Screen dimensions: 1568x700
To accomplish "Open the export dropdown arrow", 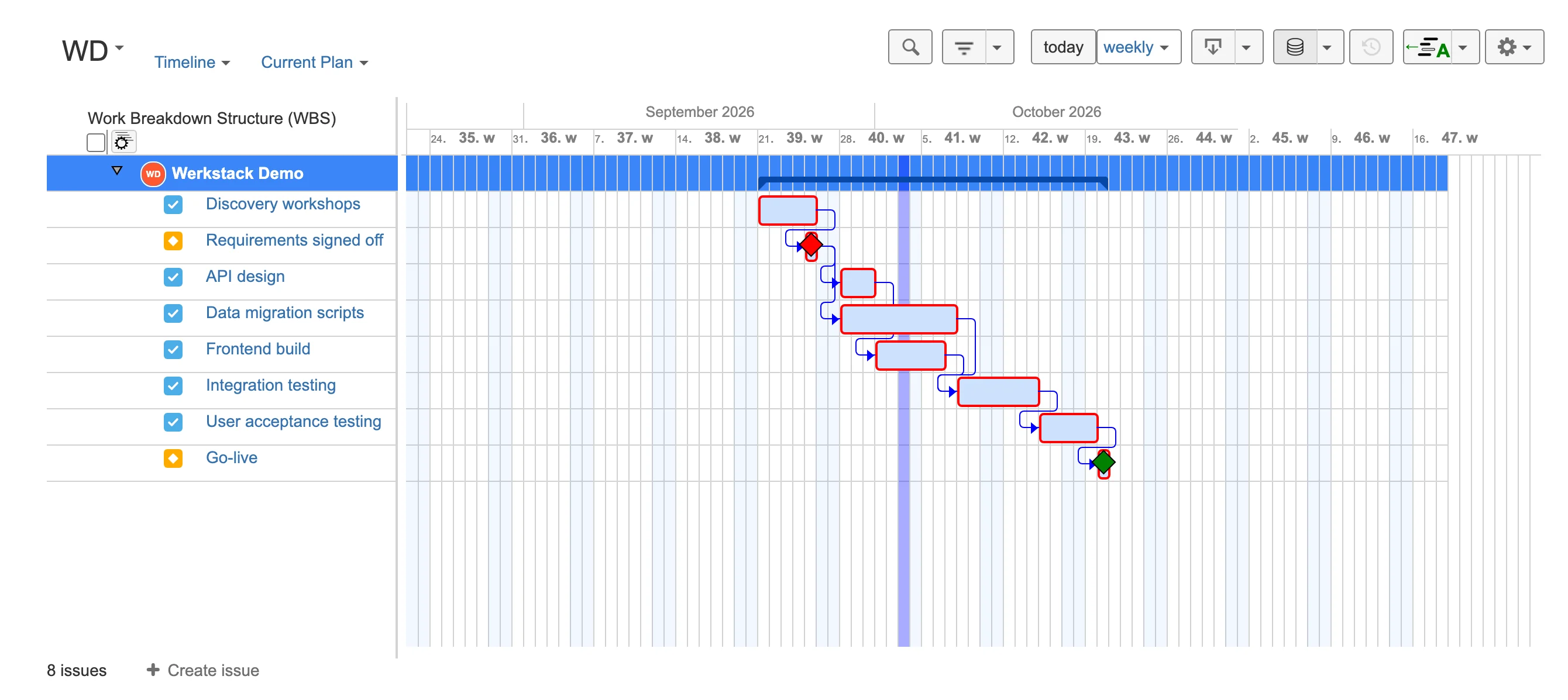I will click(x=1246, y=47).
